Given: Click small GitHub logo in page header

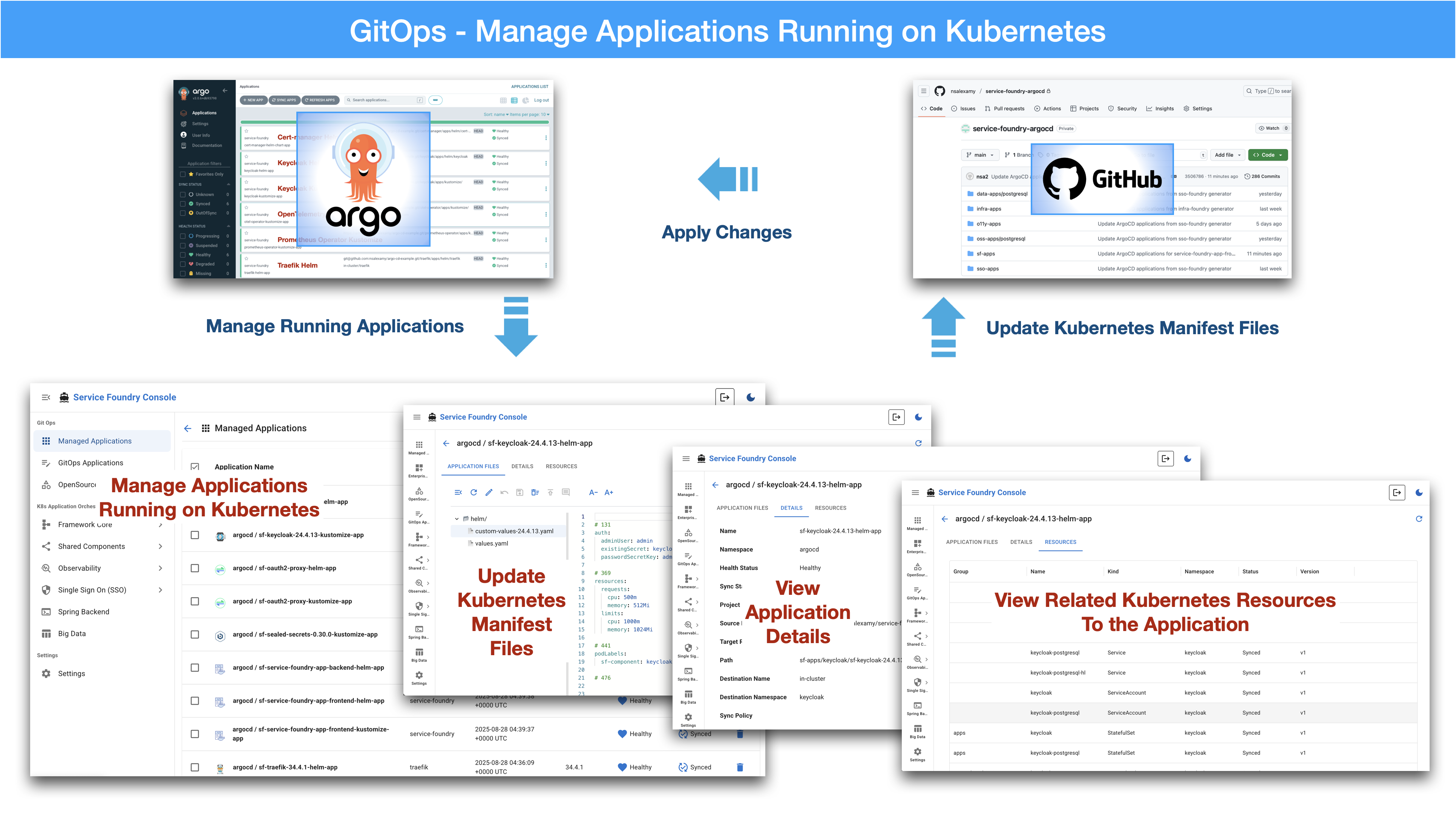Looking at the screenshot, I should [940, 91].
